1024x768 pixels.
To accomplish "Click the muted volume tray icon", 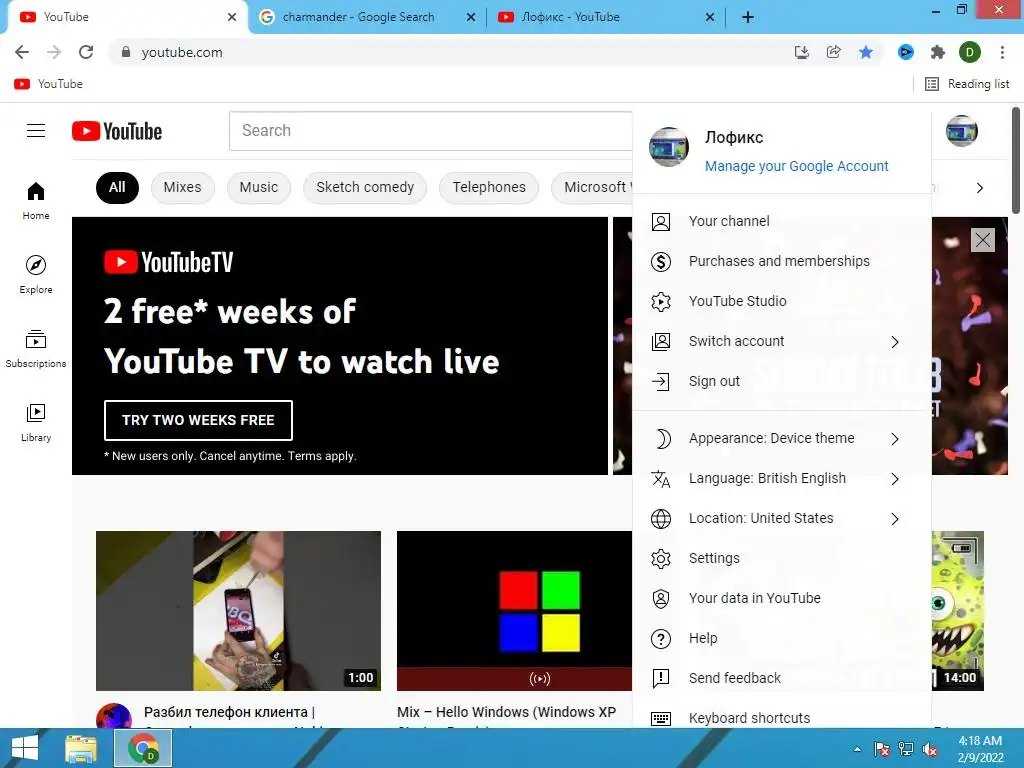I will click(930, 749).
